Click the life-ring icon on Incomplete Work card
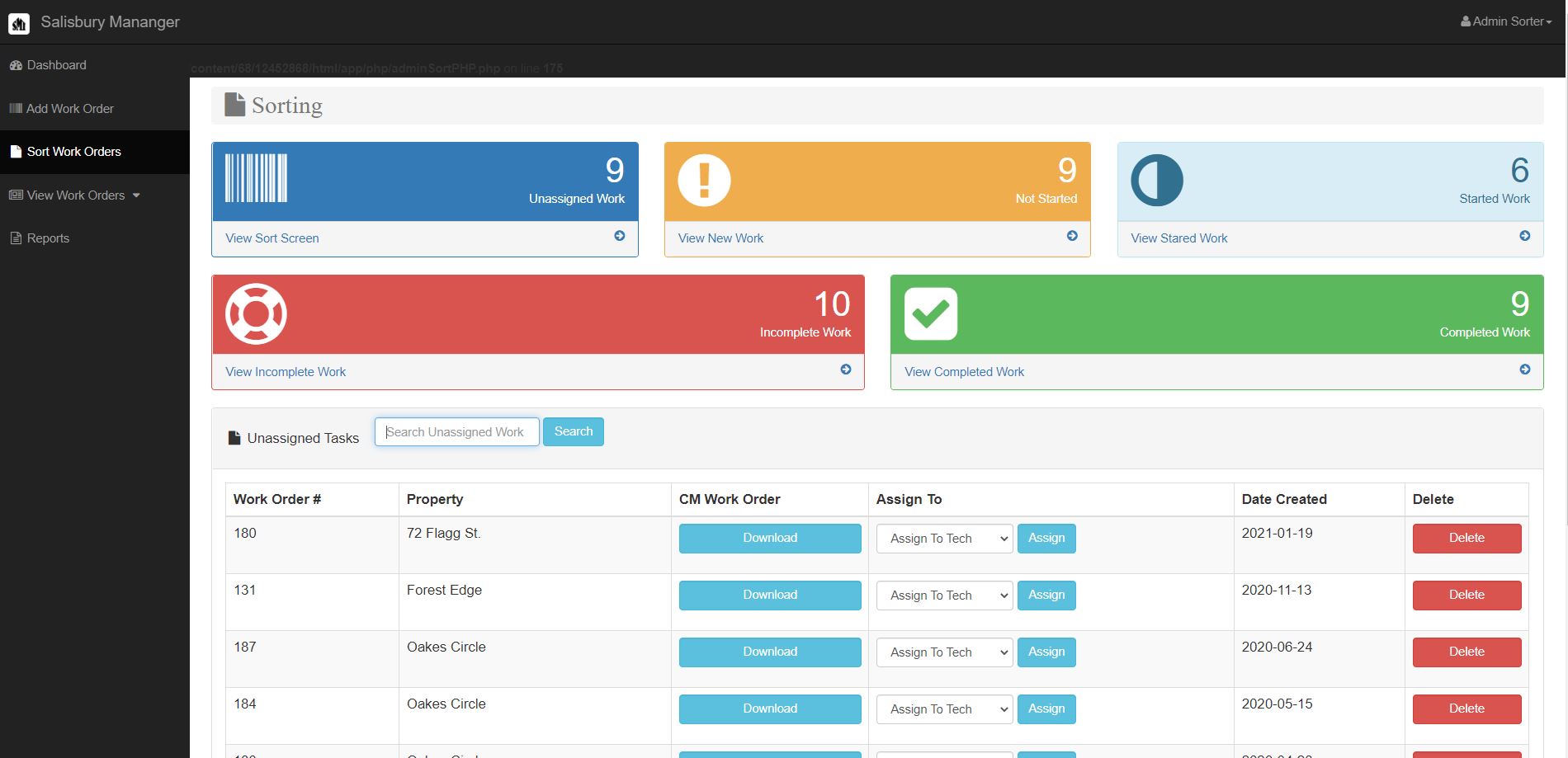Image resolution: width=1568 pixels, height=758 pixels. (255, 313)
